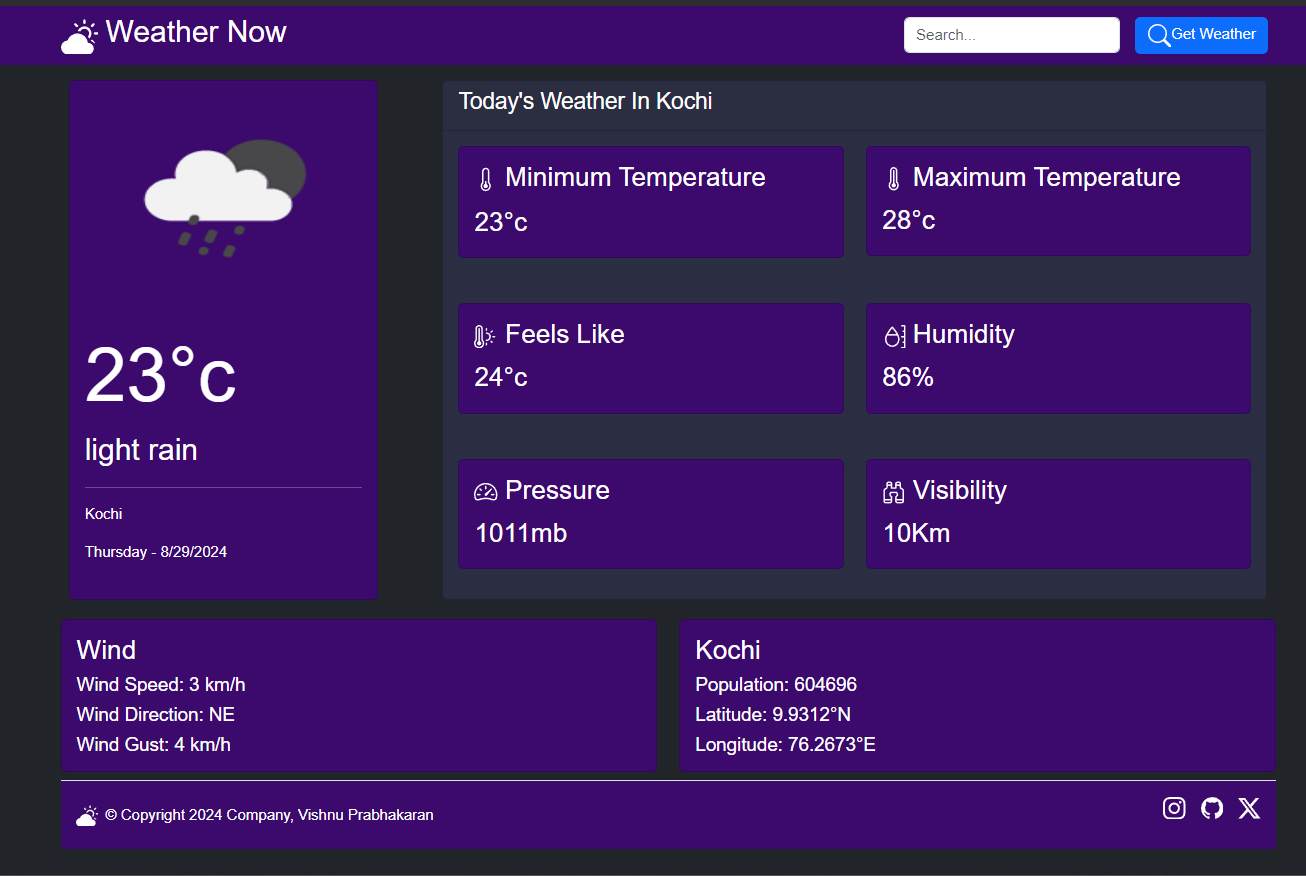
Task: Click the Kochi location card heading
Action: pos(727,650)
